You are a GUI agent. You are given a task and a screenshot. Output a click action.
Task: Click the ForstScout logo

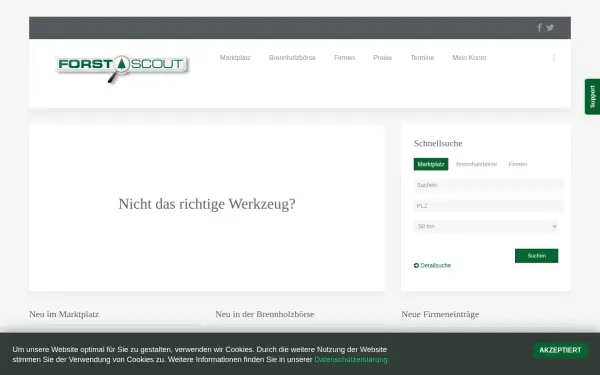tap(122, 68)
